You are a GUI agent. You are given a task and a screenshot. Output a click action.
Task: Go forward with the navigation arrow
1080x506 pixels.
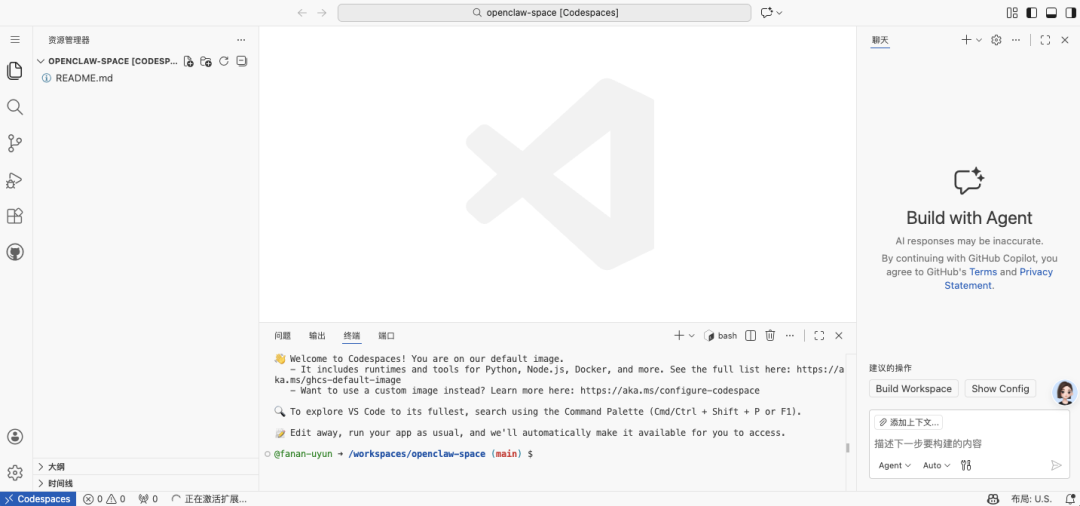[x=322, y=12]
